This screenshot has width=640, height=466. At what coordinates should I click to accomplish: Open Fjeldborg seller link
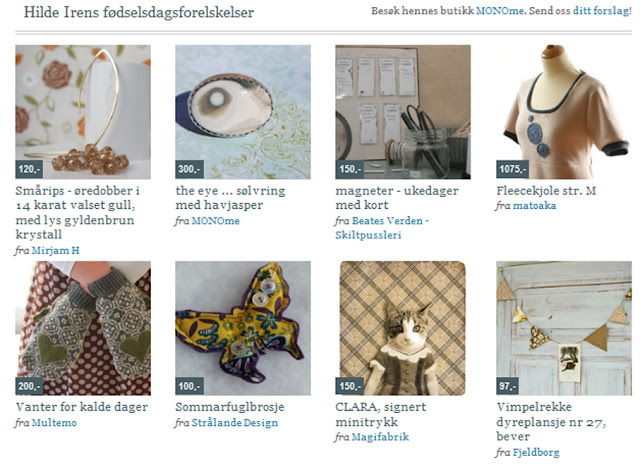536,452
